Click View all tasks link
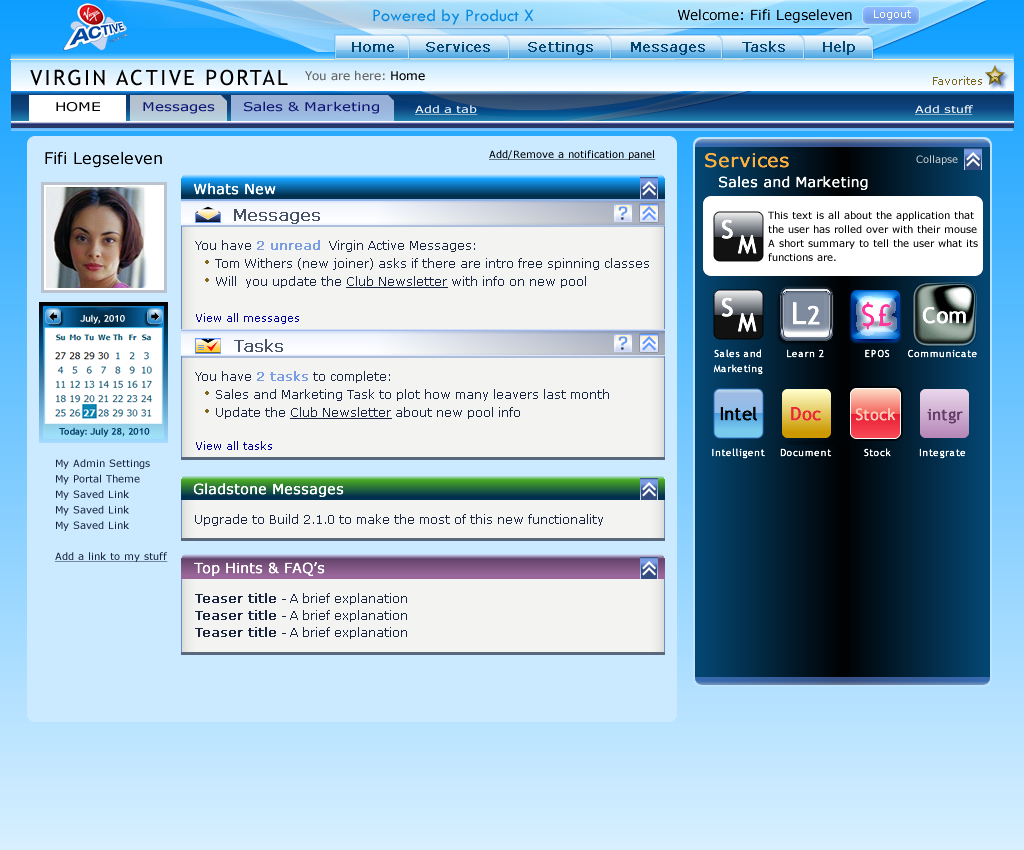The width and height of the screenshot is (1024, 850). tap(234, 446)
